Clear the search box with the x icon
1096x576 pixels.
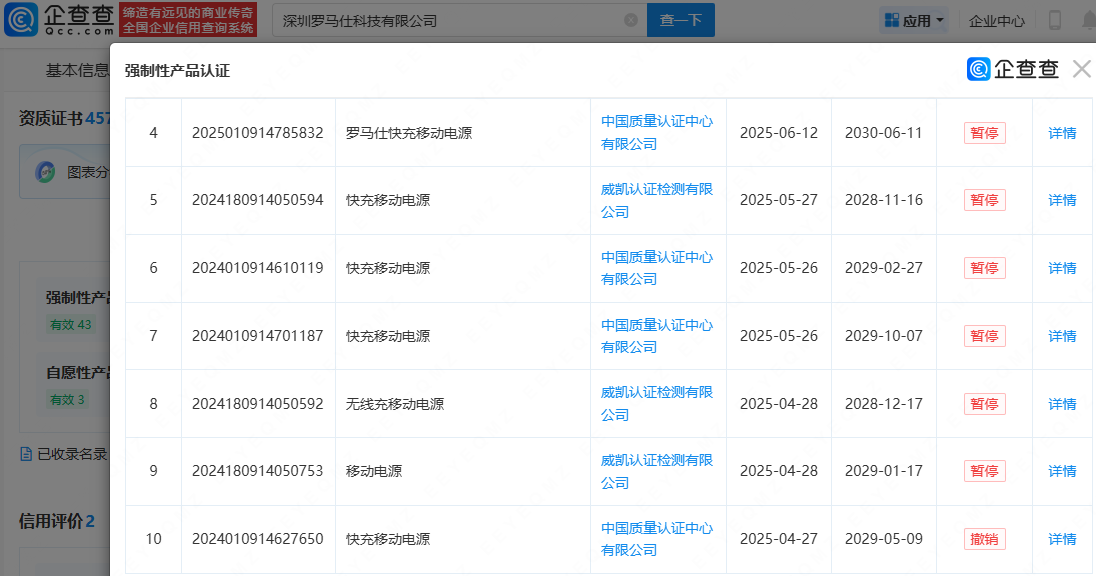[630, 20]
